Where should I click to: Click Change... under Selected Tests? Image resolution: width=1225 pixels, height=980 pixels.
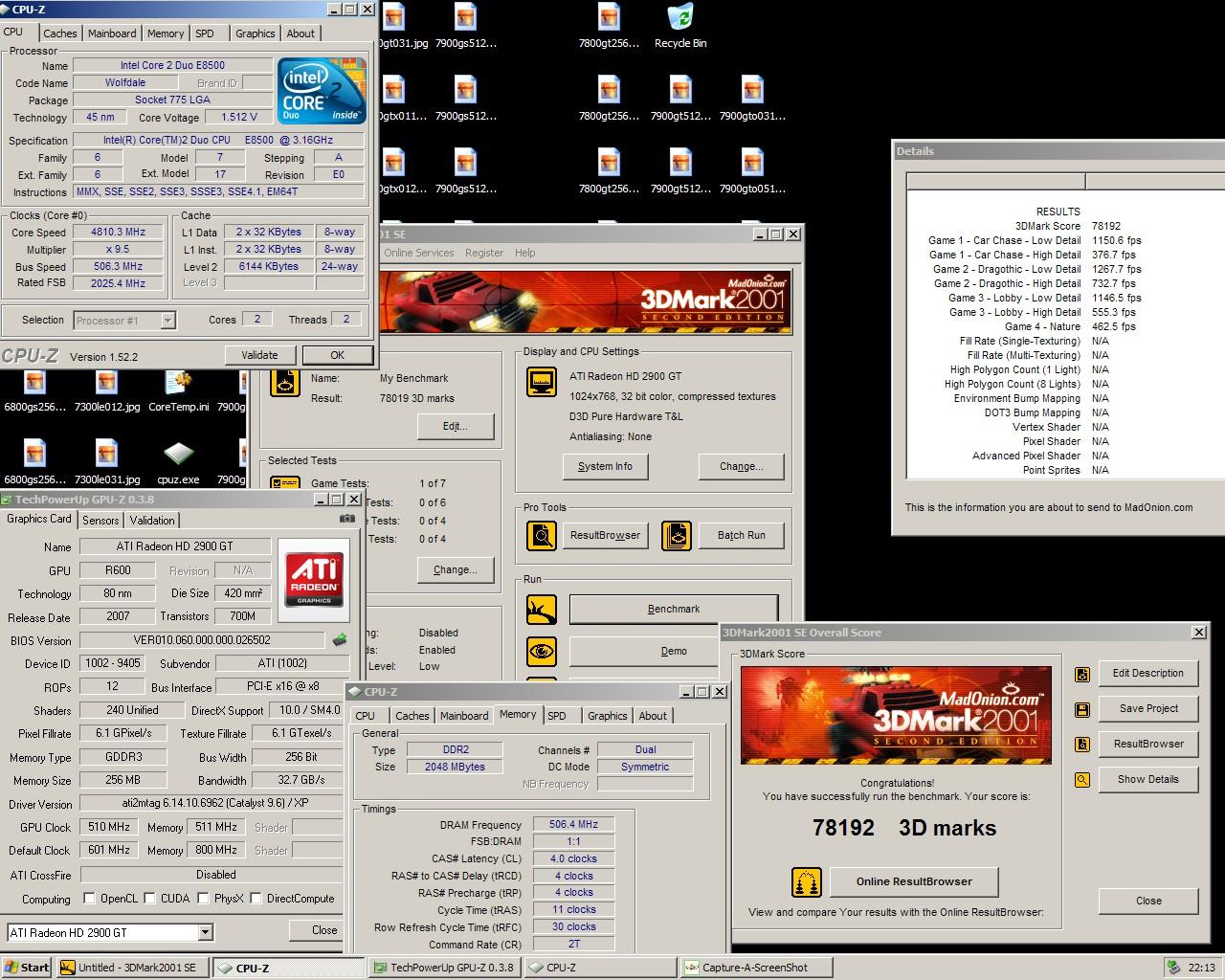[x=456, y=569]
